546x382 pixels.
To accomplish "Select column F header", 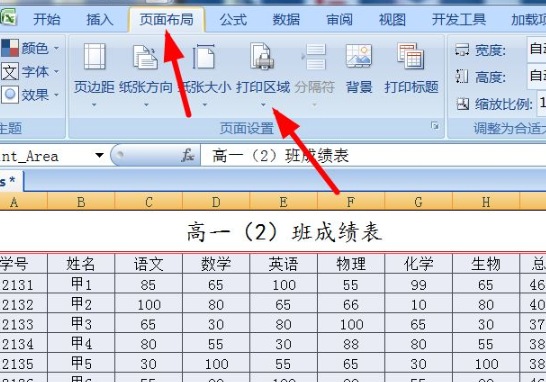I will click(x=351, y=202).
